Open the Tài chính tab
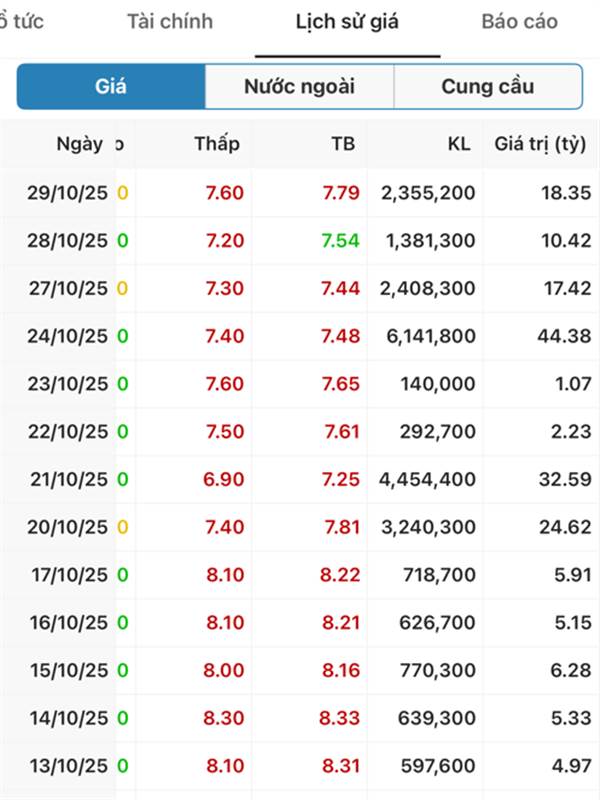Viewport: 600px width, 800px height. pos(170,22)
